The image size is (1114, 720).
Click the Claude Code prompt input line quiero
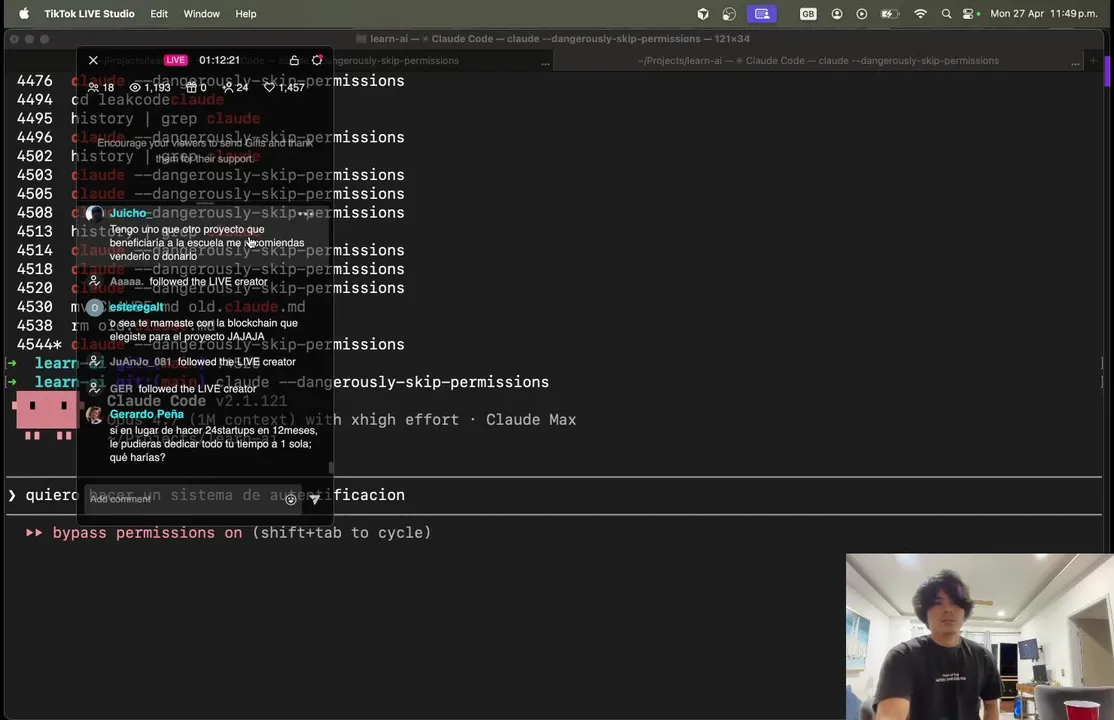pyautogui.click(x=554, y=495)
